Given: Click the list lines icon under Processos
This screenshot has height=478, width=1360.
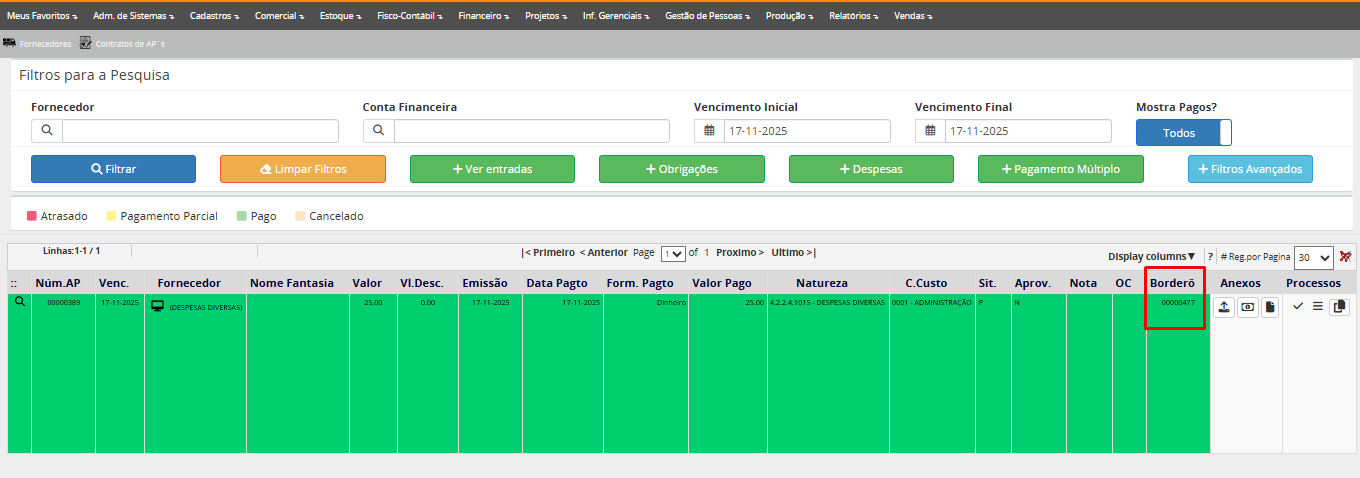Looking at the screenshot, I should tap(1317, 307).
